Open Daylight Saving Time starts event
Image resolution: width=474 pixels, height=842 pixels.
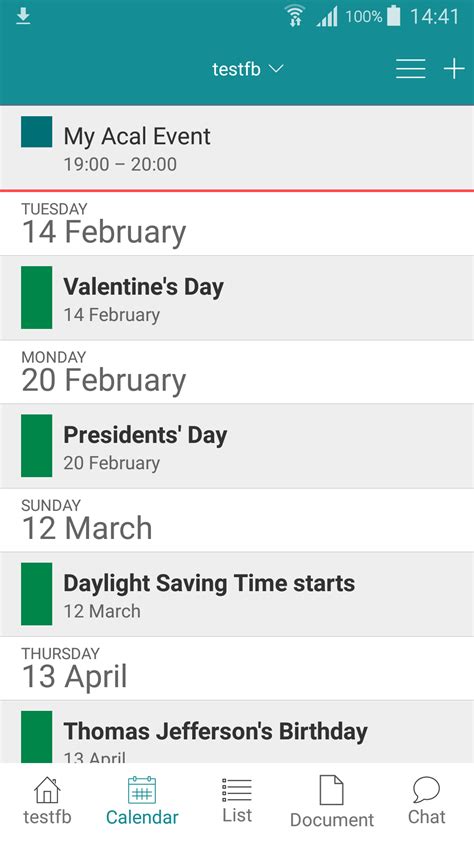237,594
